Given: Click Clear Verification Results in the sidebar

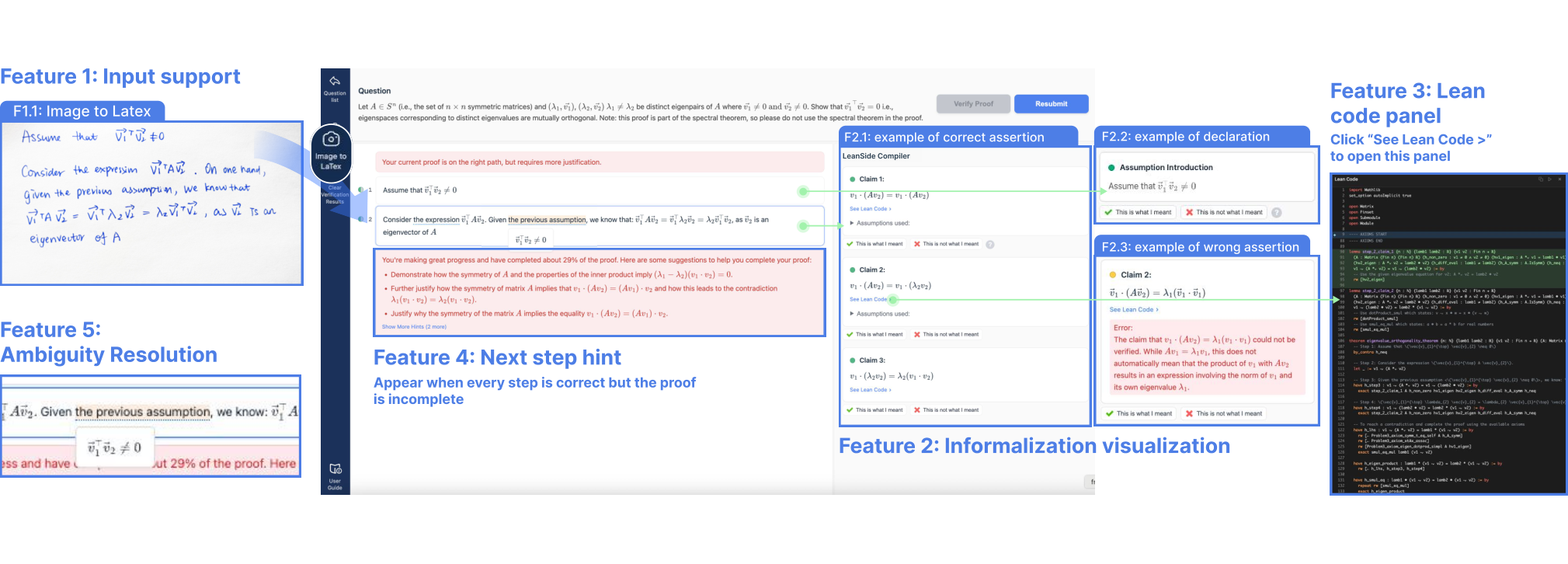Looking at the screenshot, I should pyautogui.click(x=335, y=194).
